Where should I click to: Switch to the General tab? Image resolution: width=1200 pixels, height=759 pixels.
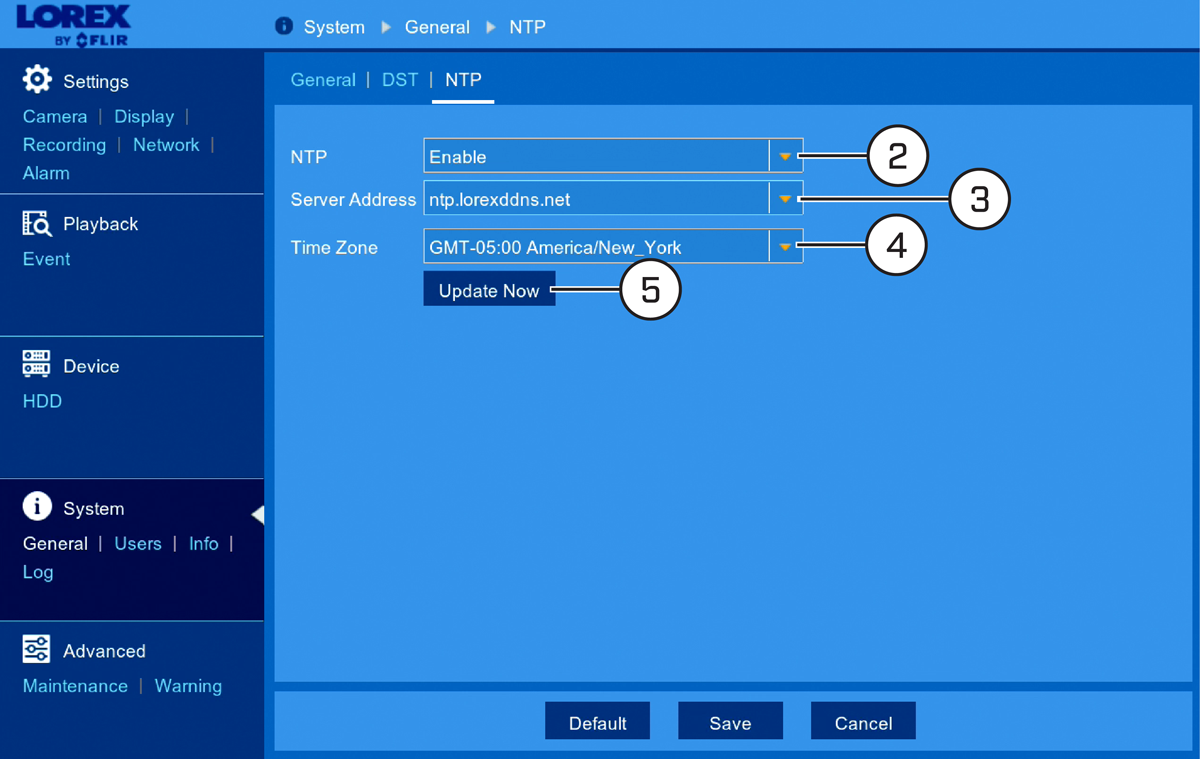tap(323, 80)
